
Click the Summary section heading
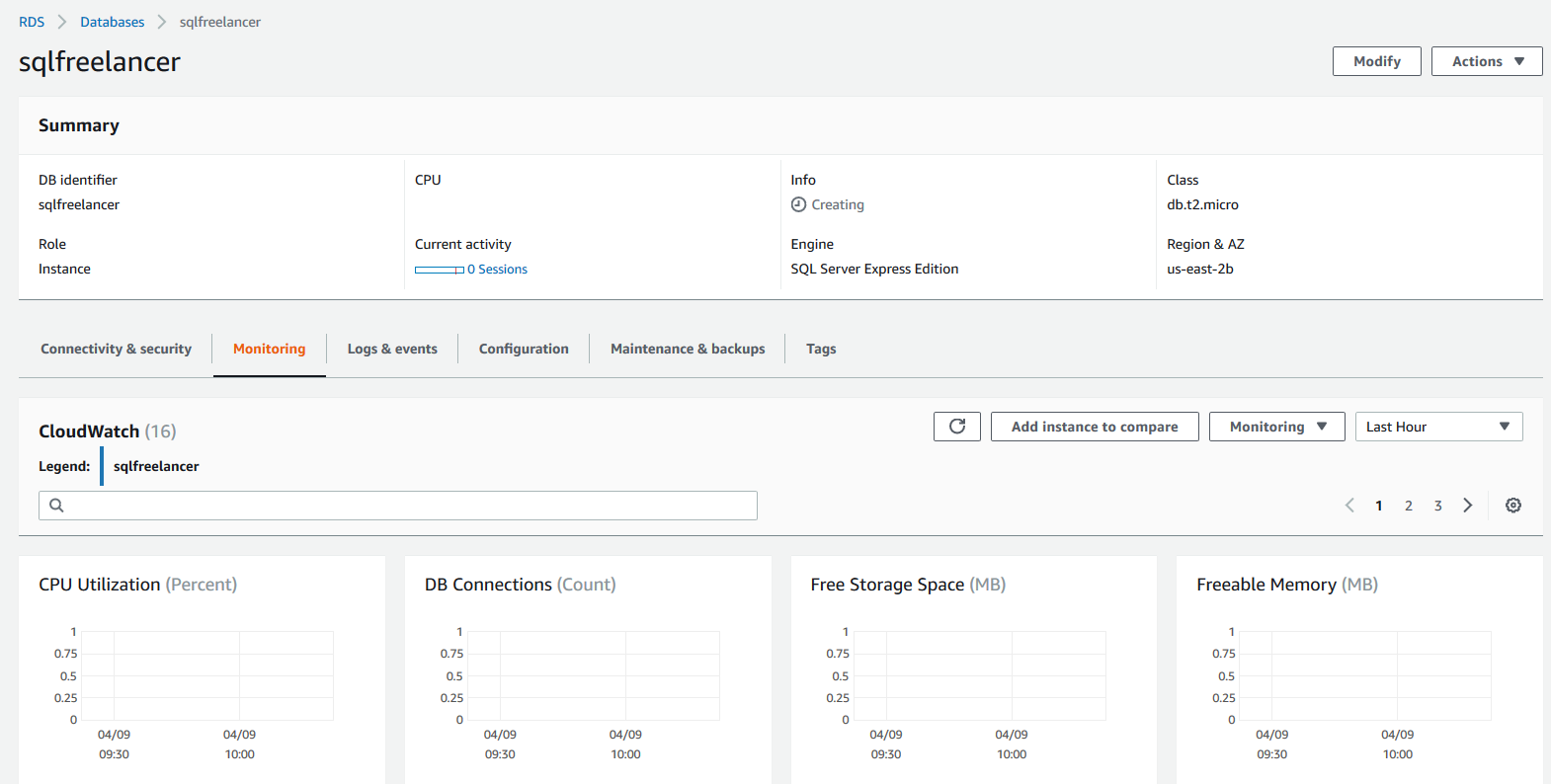click(x=79, y=125)
